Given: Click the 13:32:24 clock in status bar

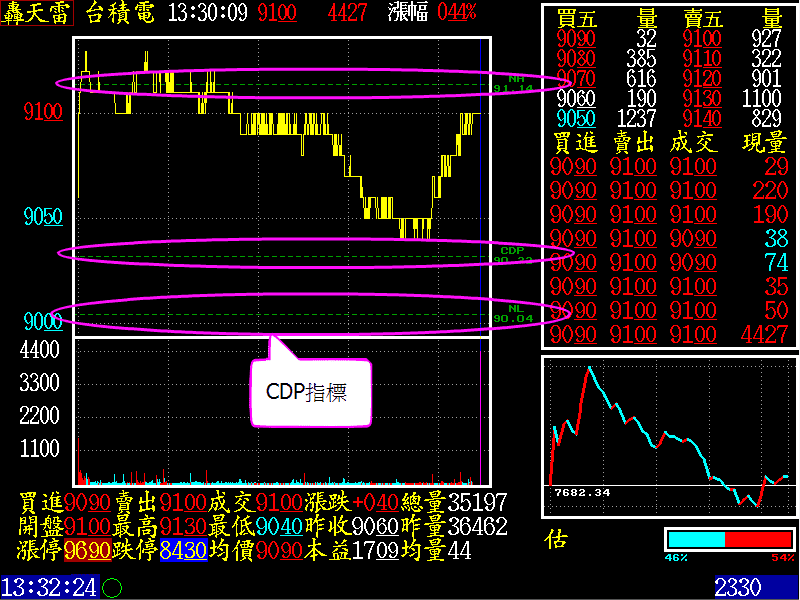Looking at the screenshot, I should click(x=48, y=586).
